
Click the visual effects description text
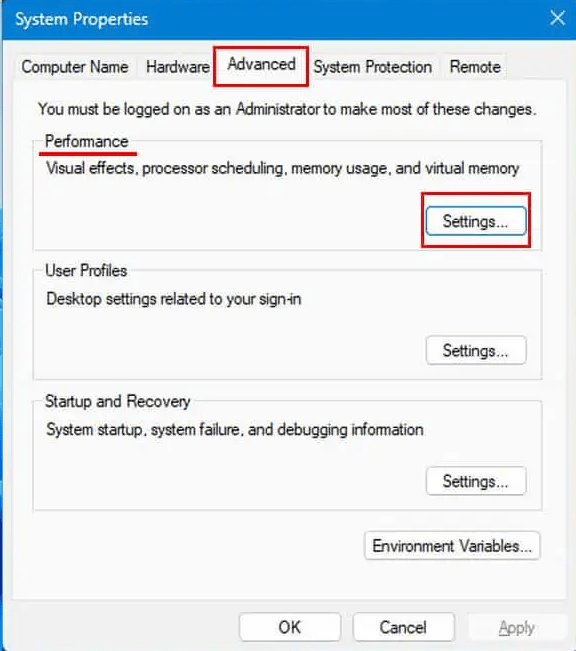(282, 169)
